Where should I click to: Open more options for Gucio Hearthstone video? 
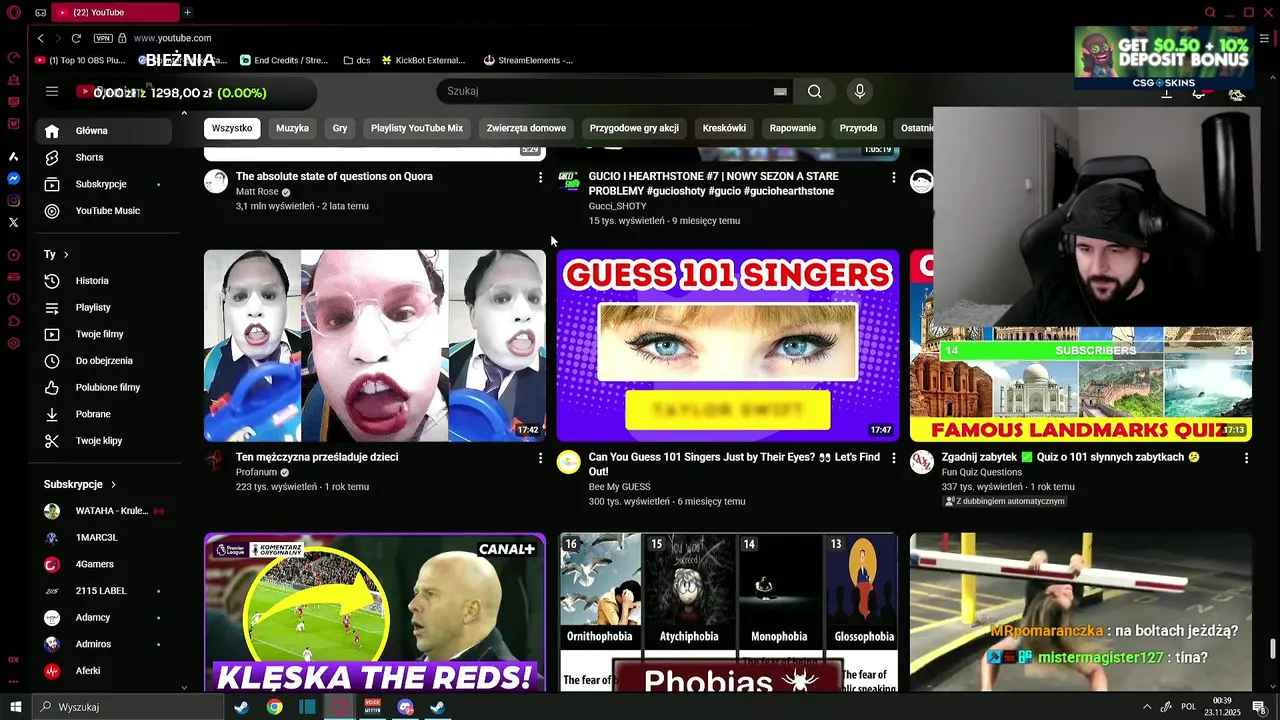click(893, 177)
